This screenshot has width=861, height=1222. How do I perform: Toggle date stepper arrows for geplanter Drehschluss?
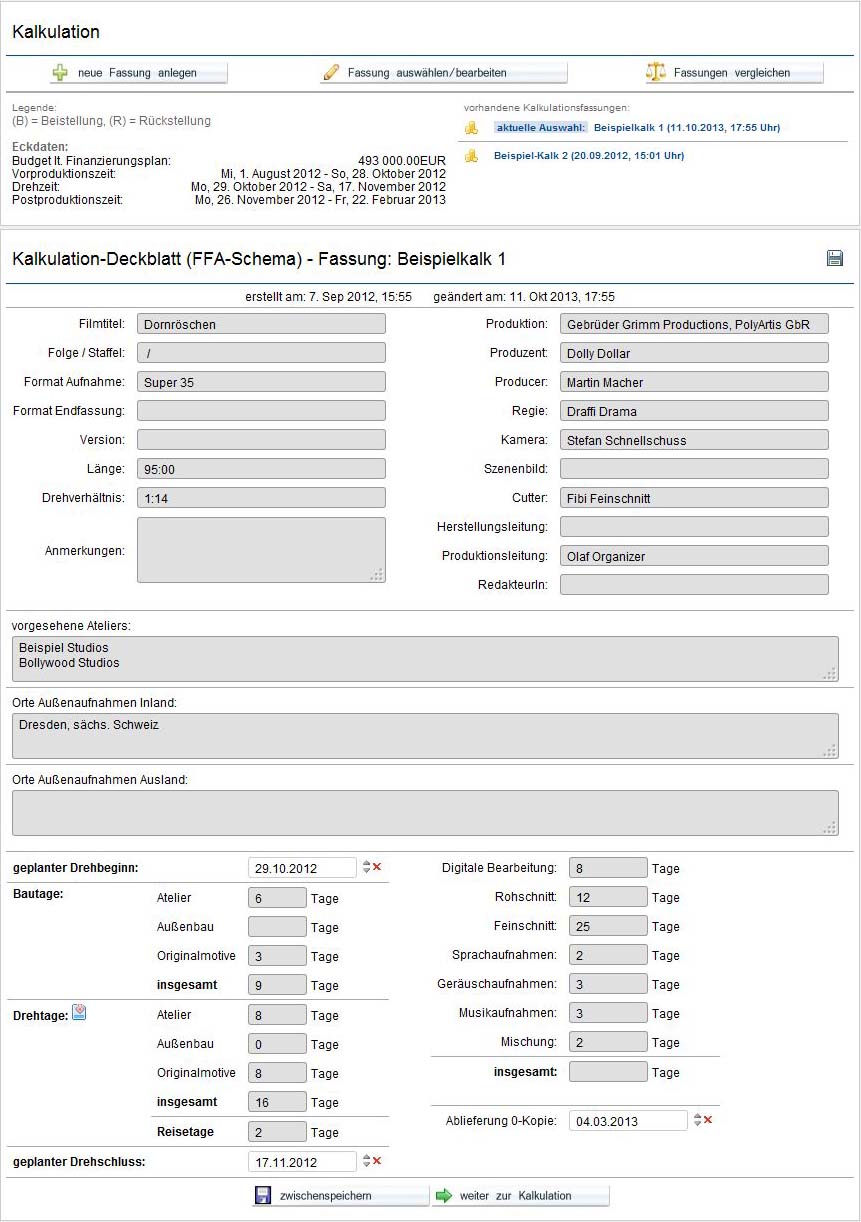[x=366, y=1161]
